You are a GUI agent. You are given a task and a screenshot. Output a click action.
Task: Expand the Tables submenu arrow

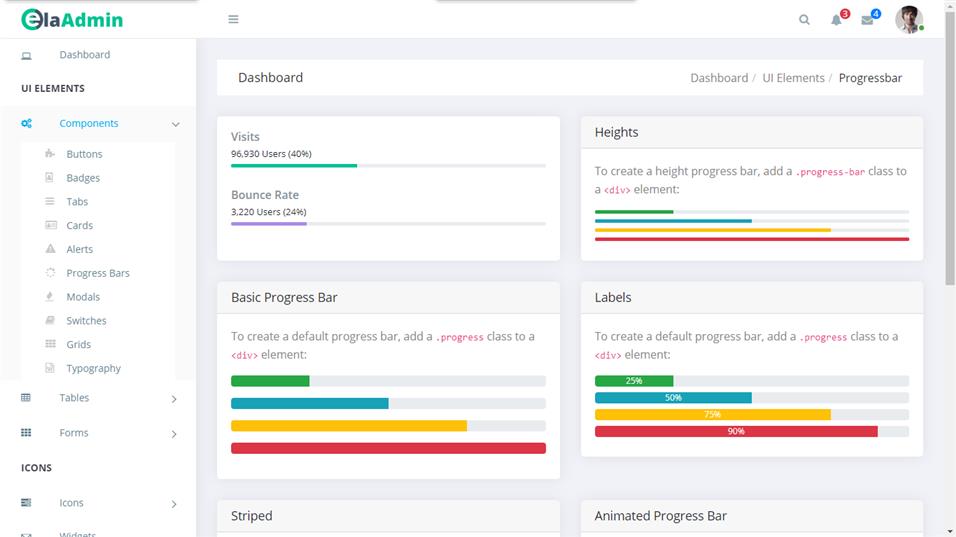click(x=174, y=399)
